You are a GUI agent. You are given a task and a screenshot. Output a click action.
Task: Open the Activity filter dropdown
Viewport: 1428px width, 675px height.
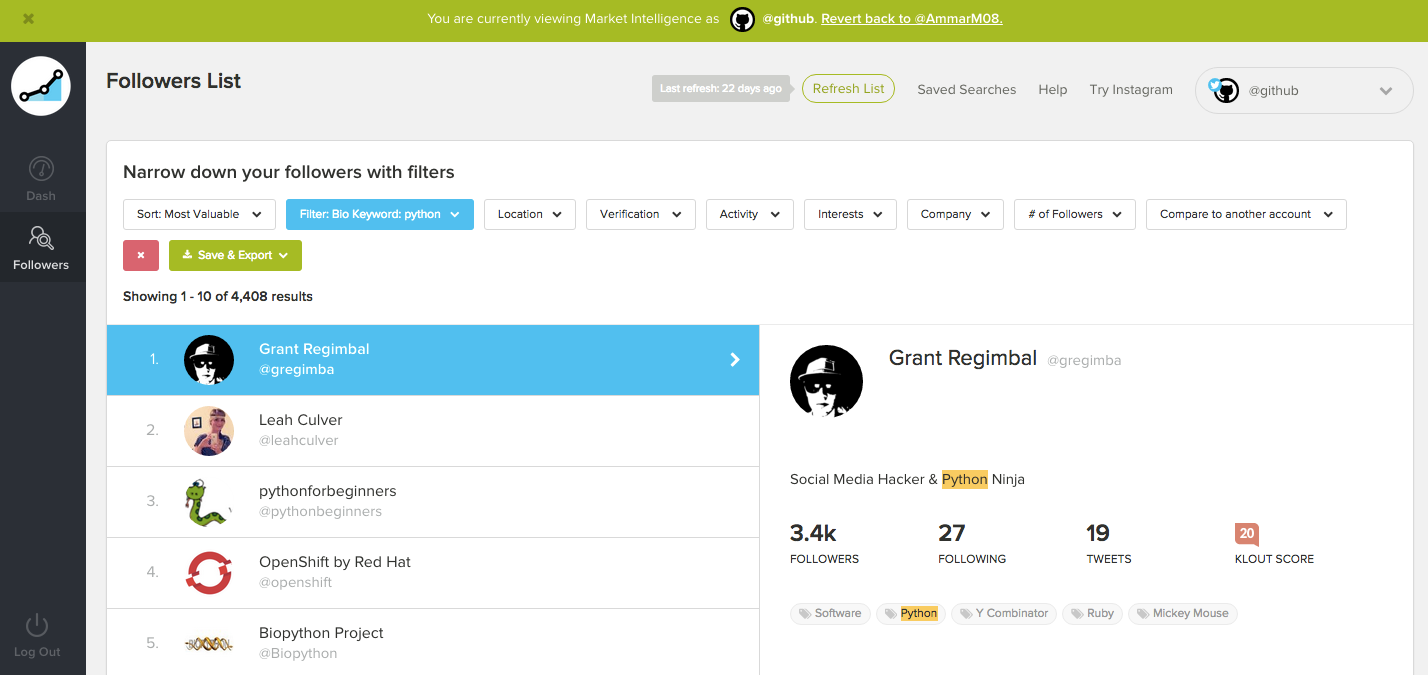tap(750, 214)
